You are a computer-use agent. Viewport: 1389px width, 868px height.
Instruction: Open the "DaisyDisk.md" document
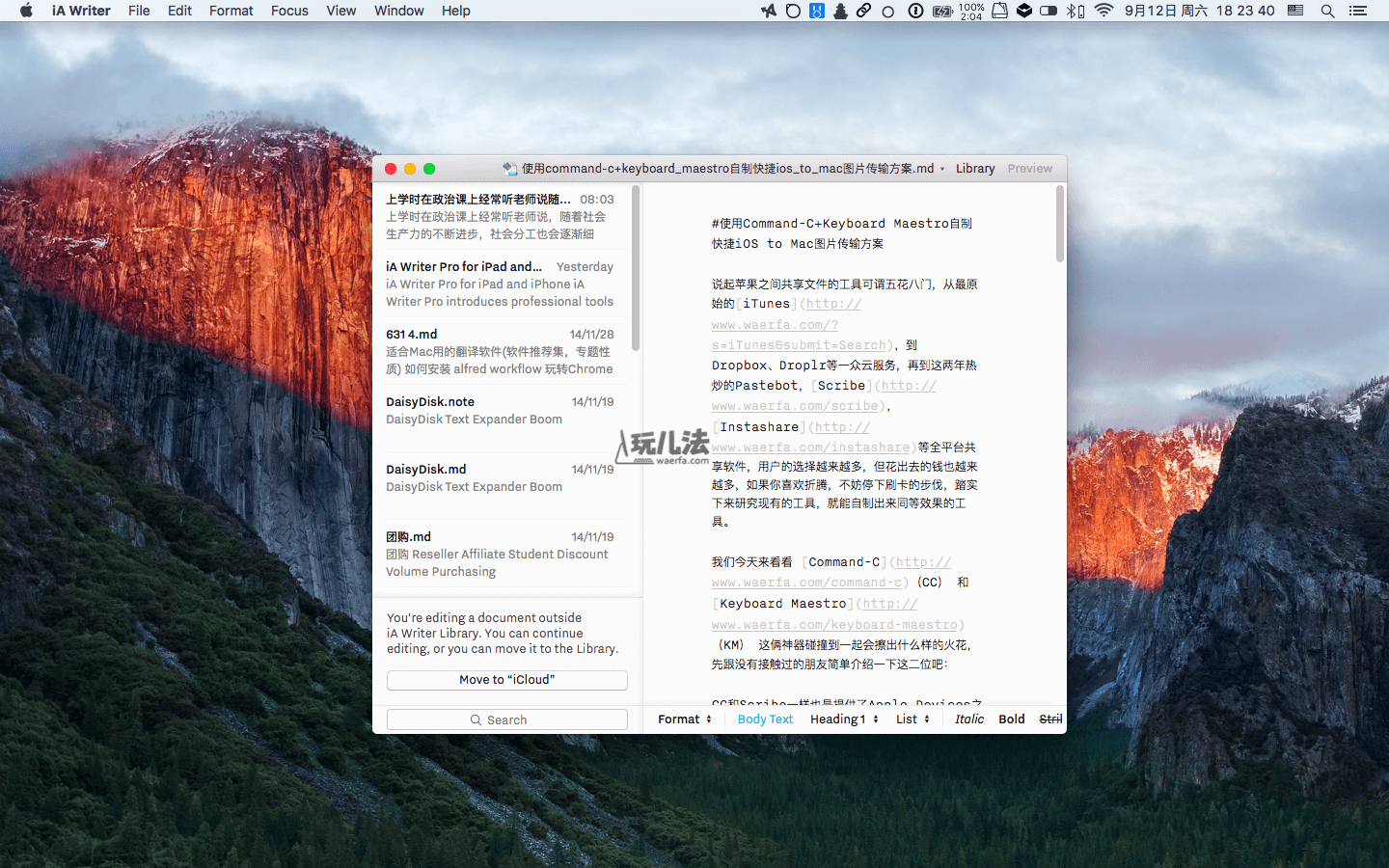[501, 486]
